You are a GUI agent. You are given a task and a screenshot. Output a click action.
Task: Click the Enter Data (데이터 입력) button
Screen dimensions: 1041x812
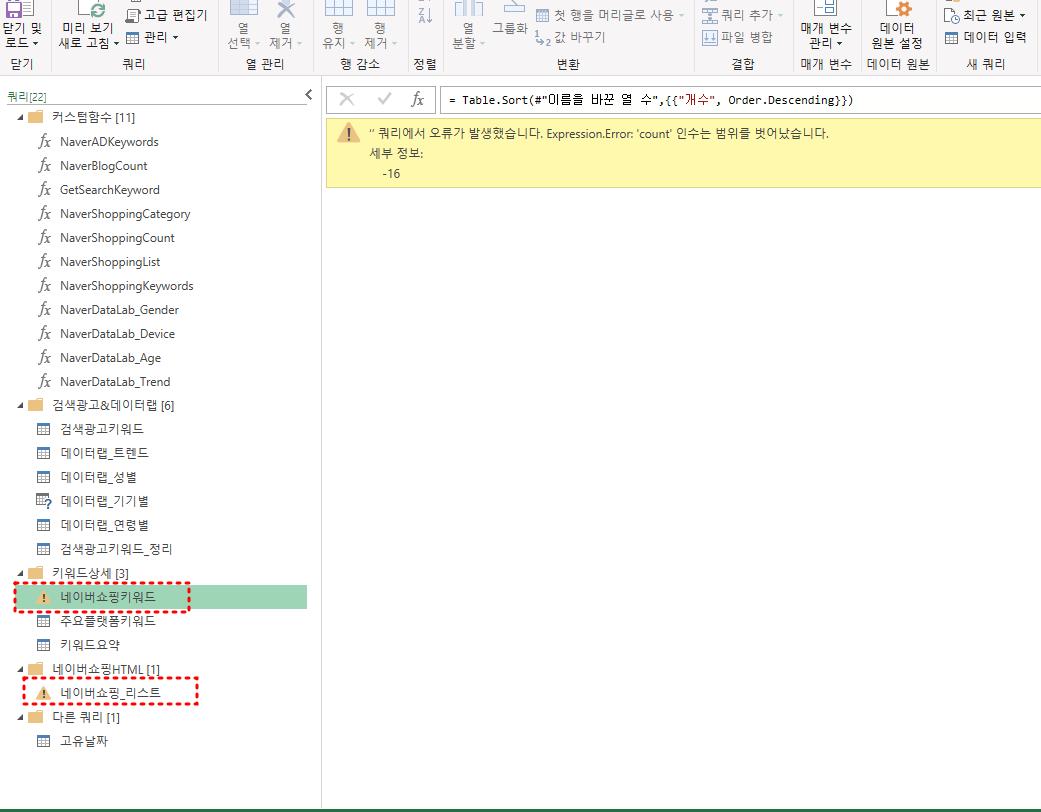click(985, 38)
